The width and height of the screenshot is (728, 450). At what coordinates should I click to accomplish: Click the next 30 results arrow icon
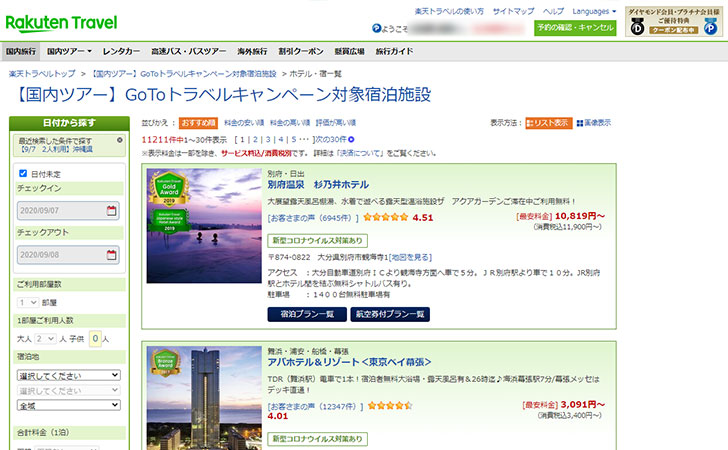tap(351, 139)
